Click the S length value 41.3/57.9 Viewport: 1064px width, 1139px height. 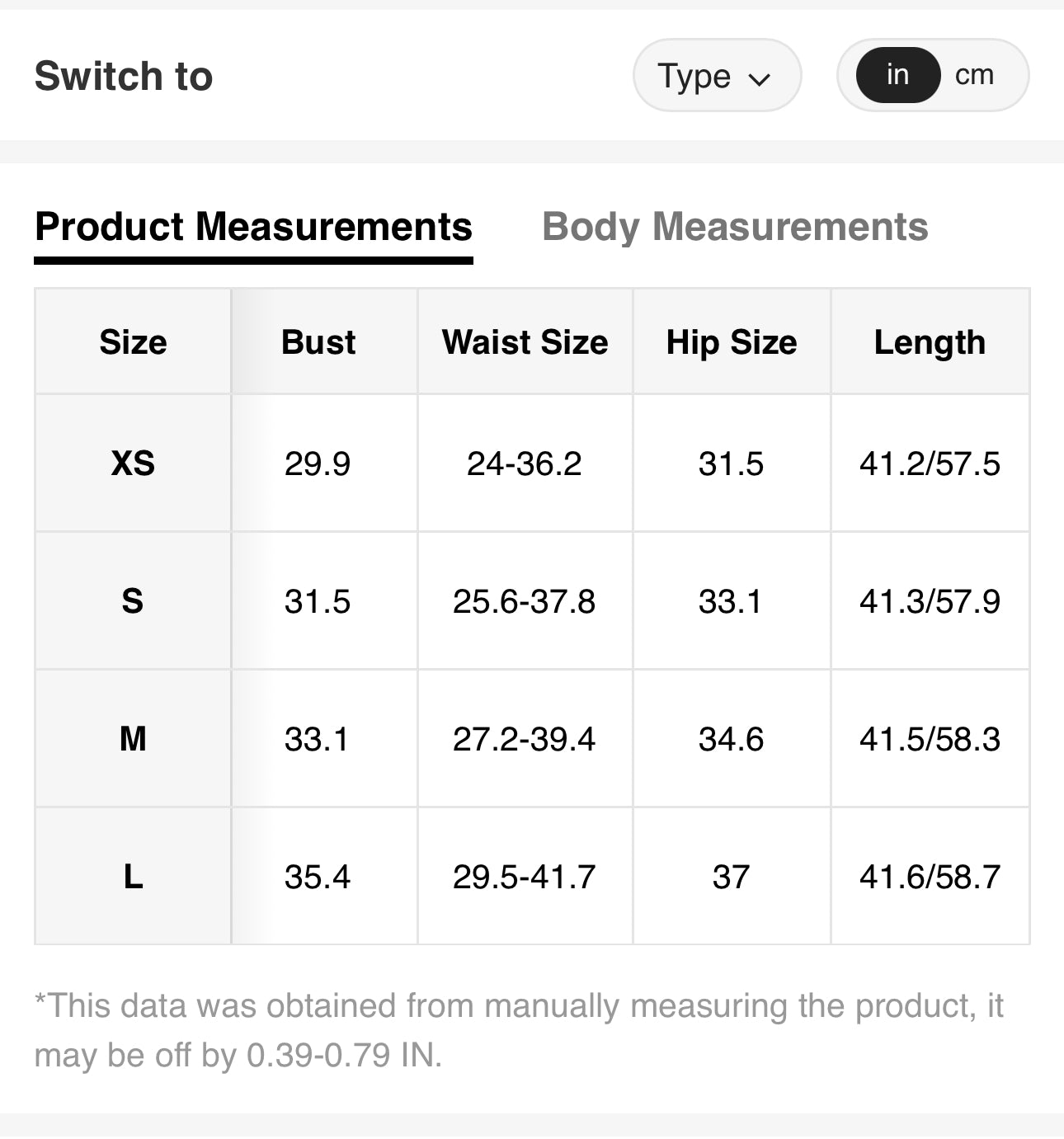(x=930, y=601)
